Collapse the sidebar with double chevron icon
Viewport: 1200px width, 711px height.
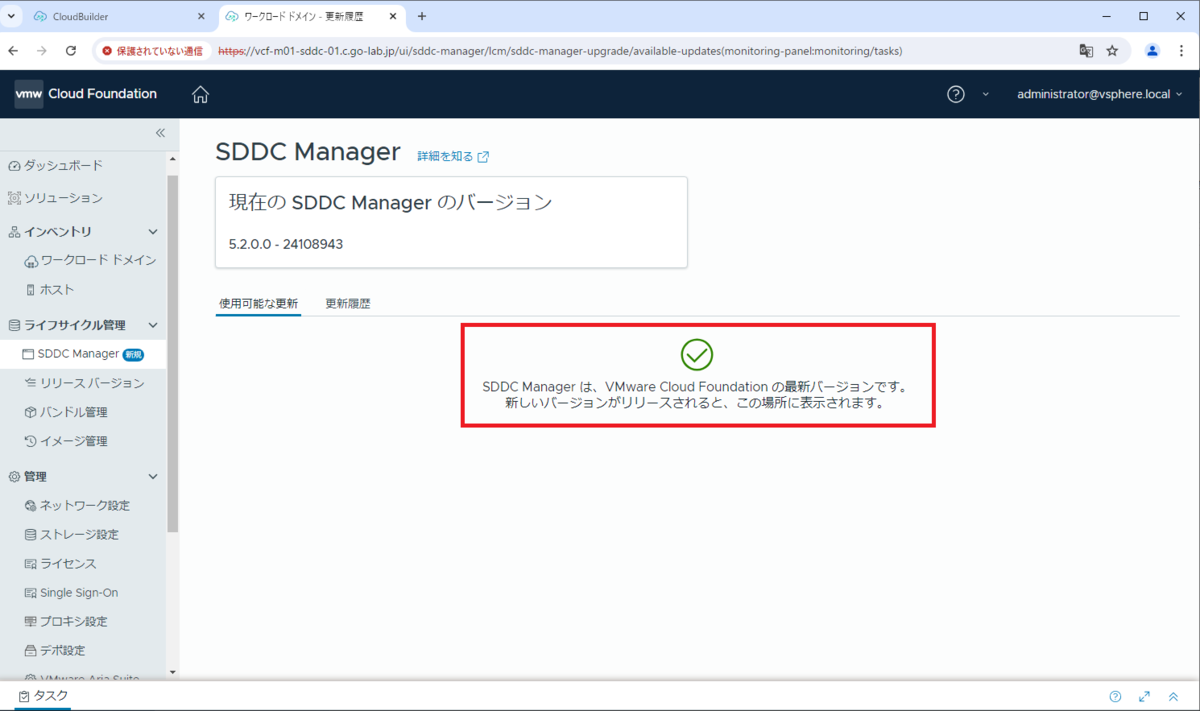click(160, 133)
